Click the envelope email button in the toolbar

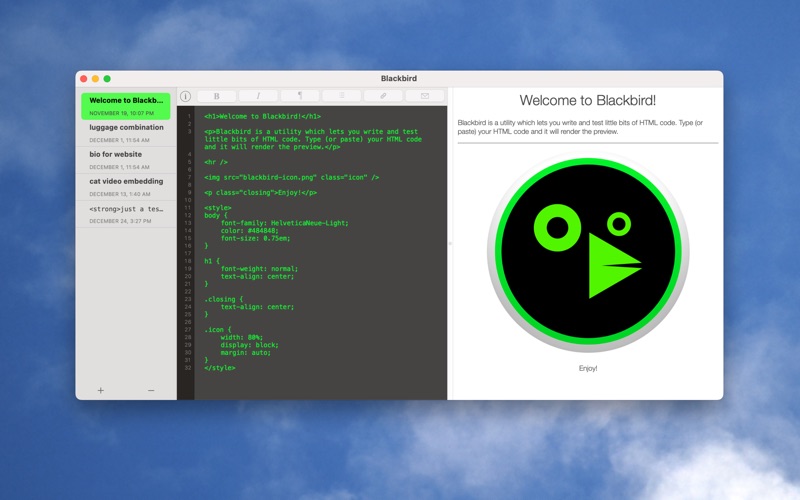[425, 96]
